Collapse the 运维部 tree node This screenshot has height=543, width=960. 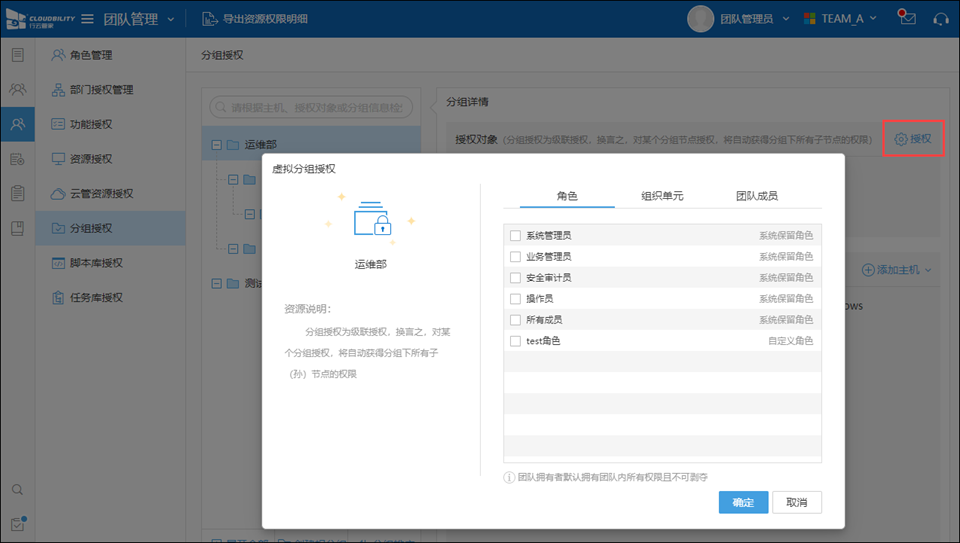216,145
